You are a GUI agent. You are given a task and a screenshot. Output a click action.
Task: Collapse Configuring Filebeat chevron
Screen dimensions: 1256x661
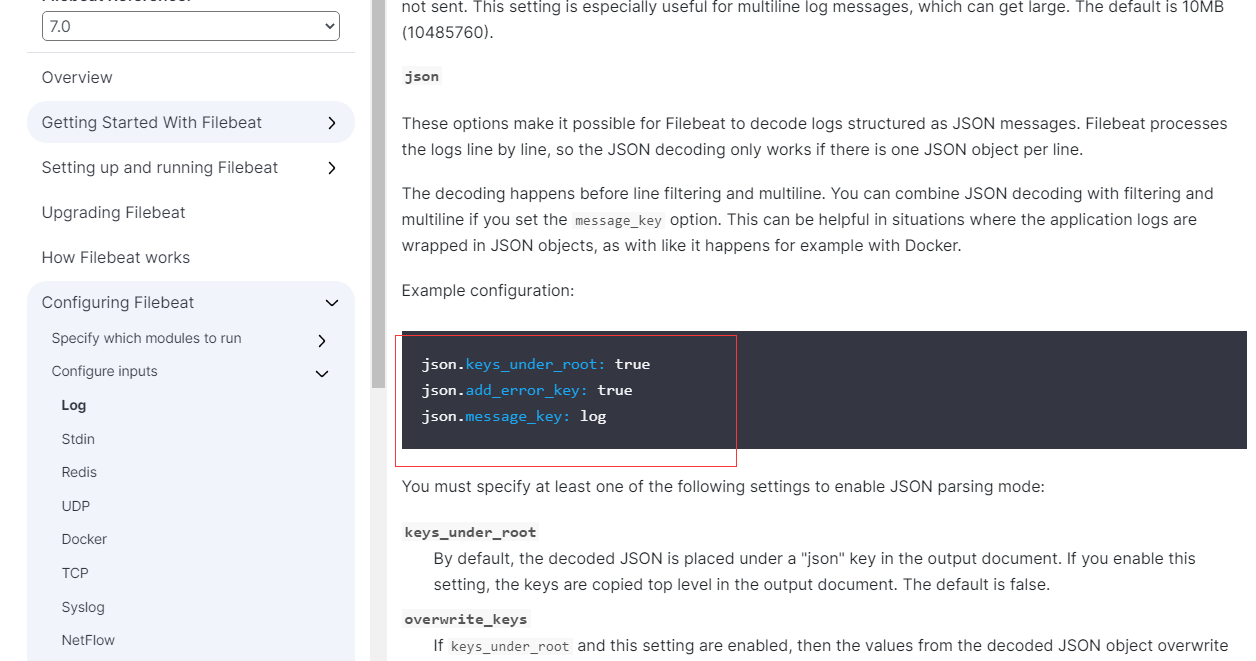tap(332, 303)
